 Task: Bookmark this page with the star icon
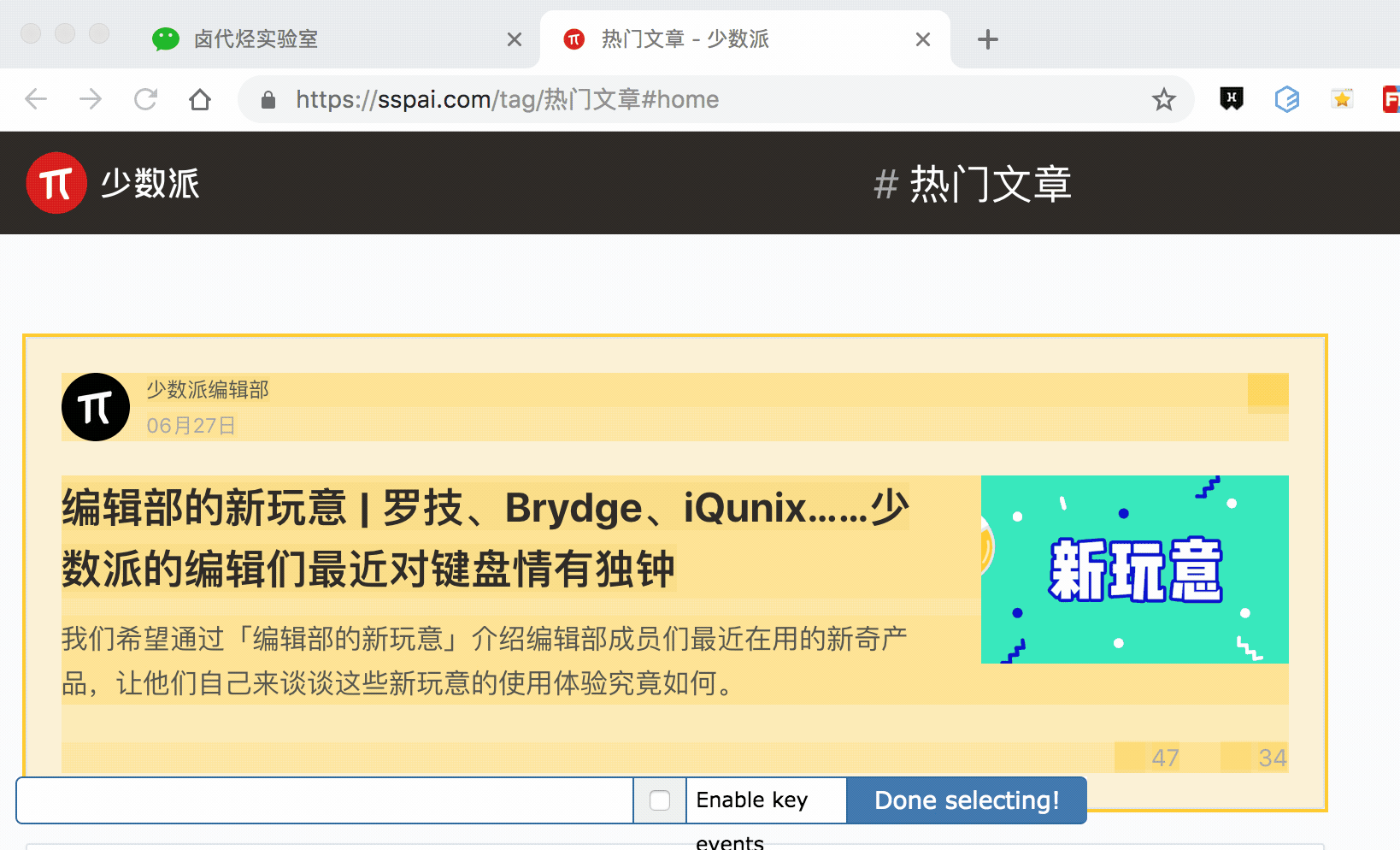click(1164, 100)
